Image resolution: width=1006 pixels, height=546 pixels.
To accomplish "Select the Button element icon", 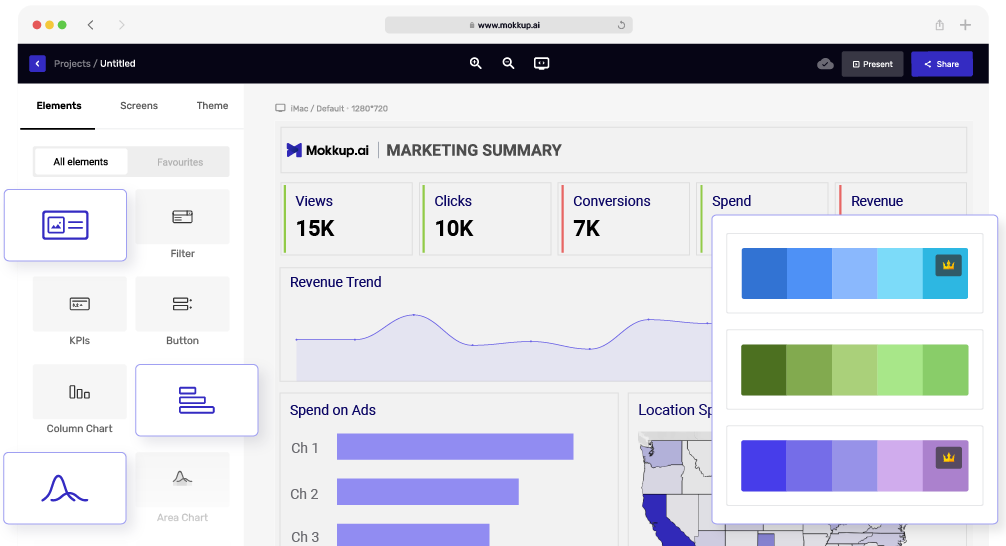I will pos(182,304).
